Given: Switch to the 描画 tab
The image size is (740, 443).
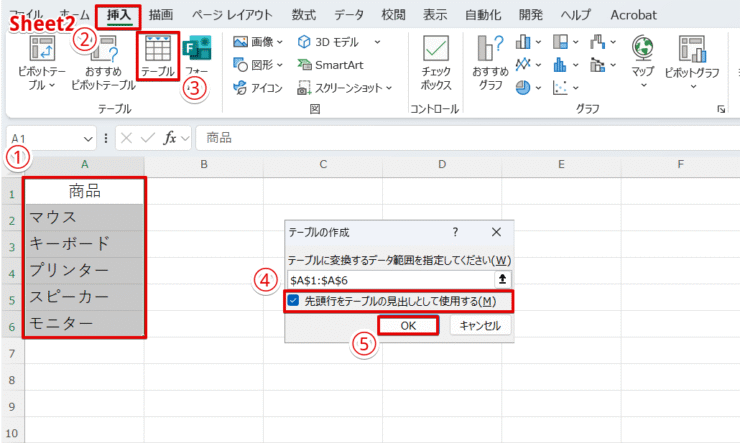Looking at the screenshot, I should [x=161, y=15].
